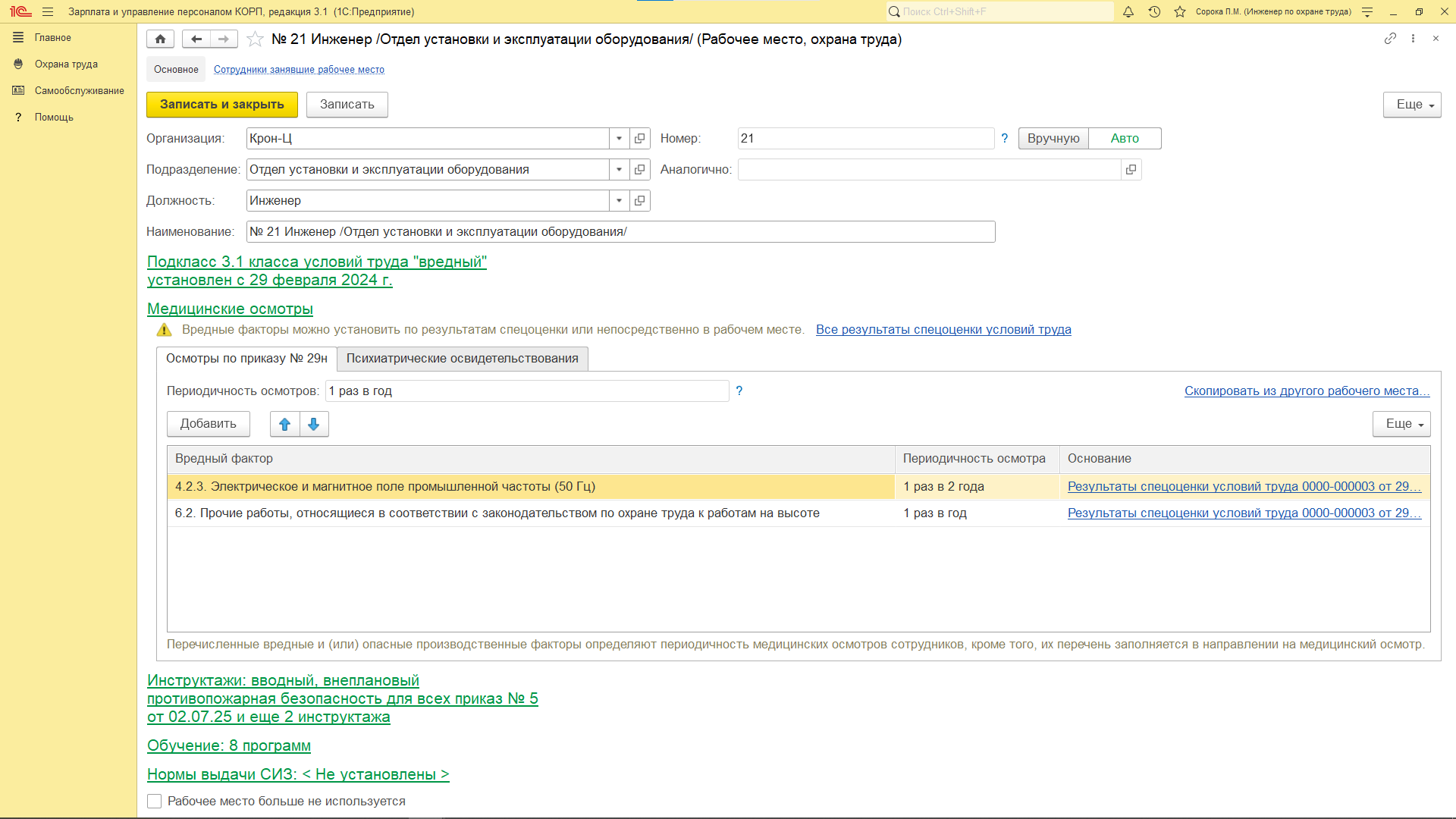
Task: Move the harmful factor row down
Action: point(314,424)
